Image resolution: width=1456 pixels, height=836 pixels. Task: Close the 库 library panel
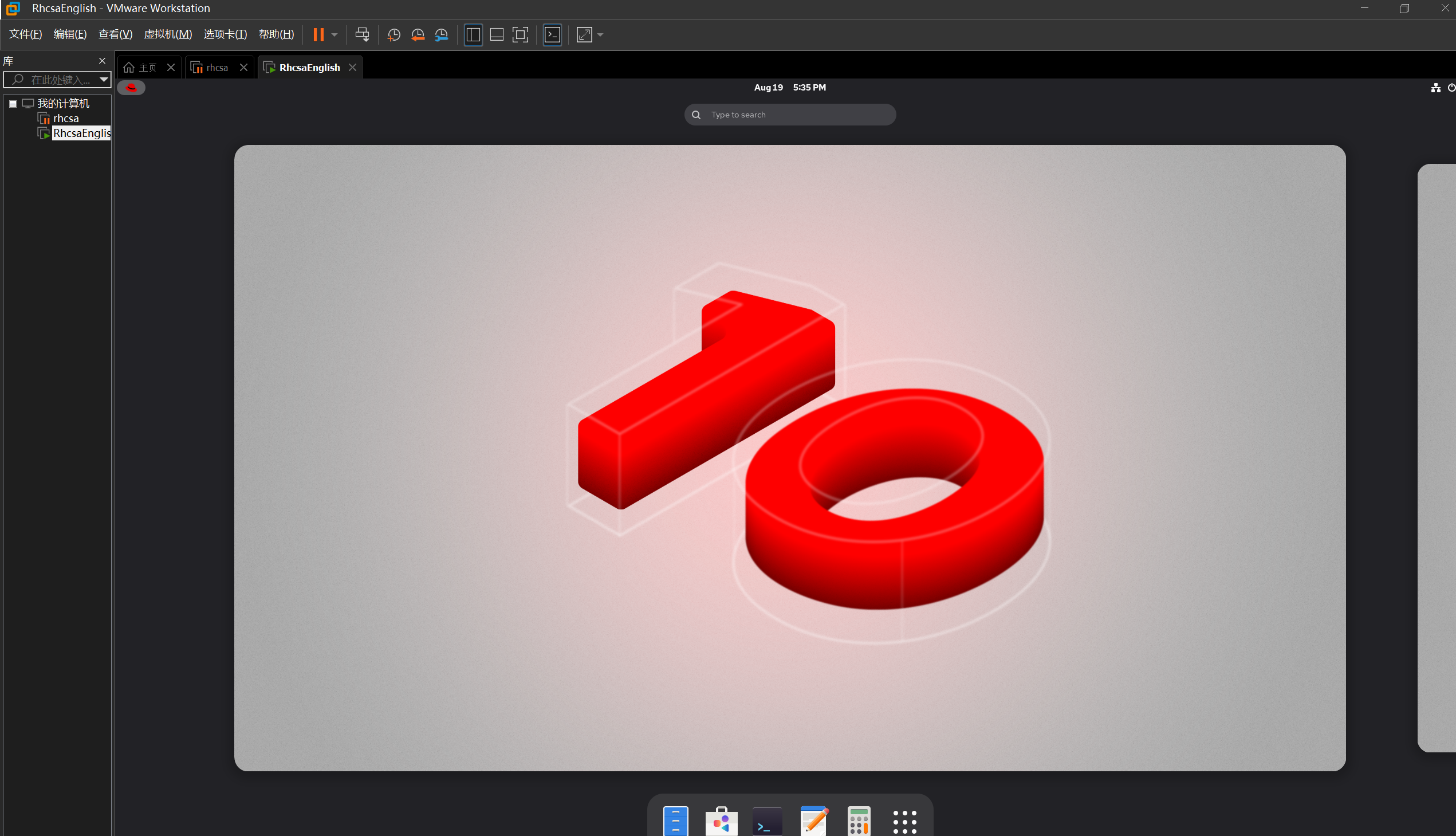pos(102,61)
